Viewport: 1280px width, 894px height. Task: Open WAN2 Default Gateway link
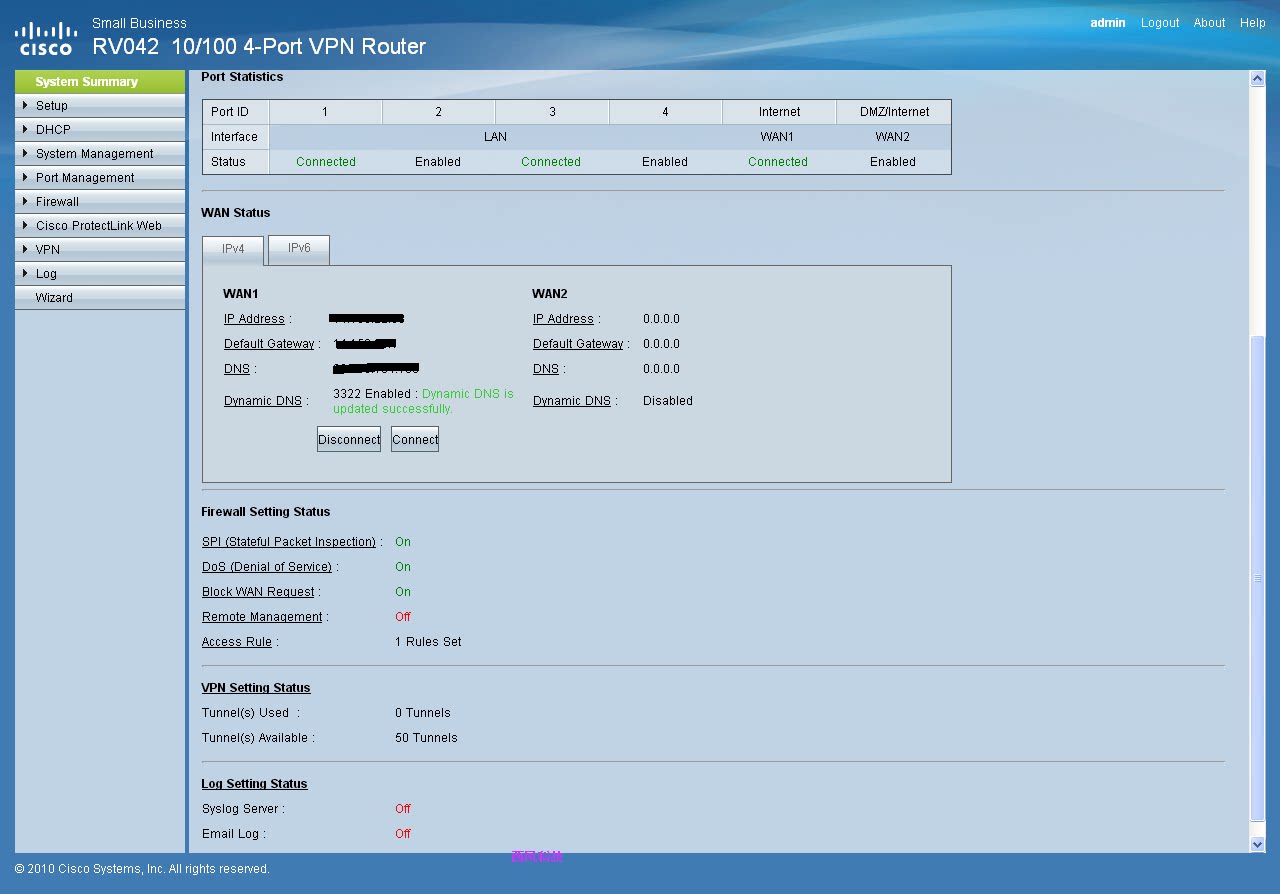point(578,344)
